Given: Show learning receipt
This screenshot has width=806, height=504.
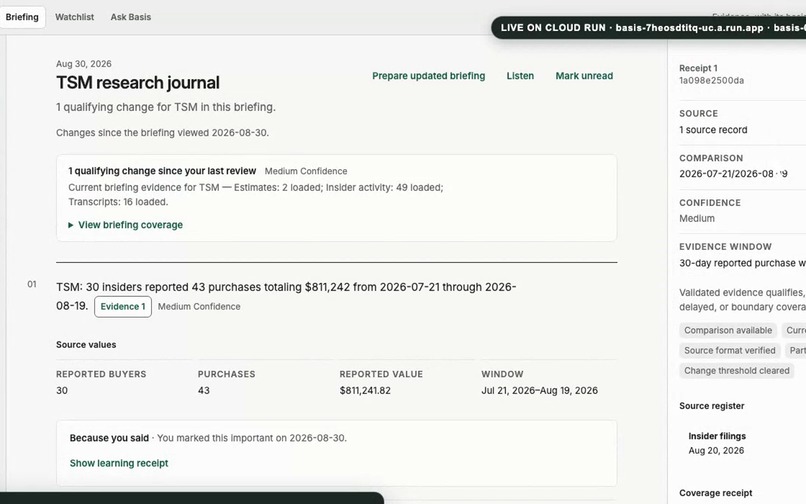Looking at the screenshot, I should 119,463.
